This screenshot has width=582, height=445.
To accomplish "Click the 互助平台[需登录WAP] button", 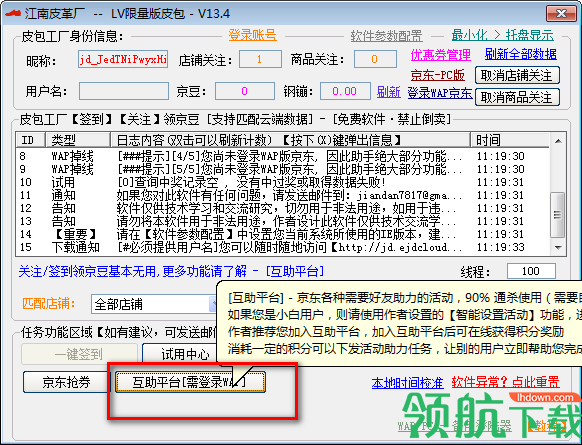I will 190,382.
